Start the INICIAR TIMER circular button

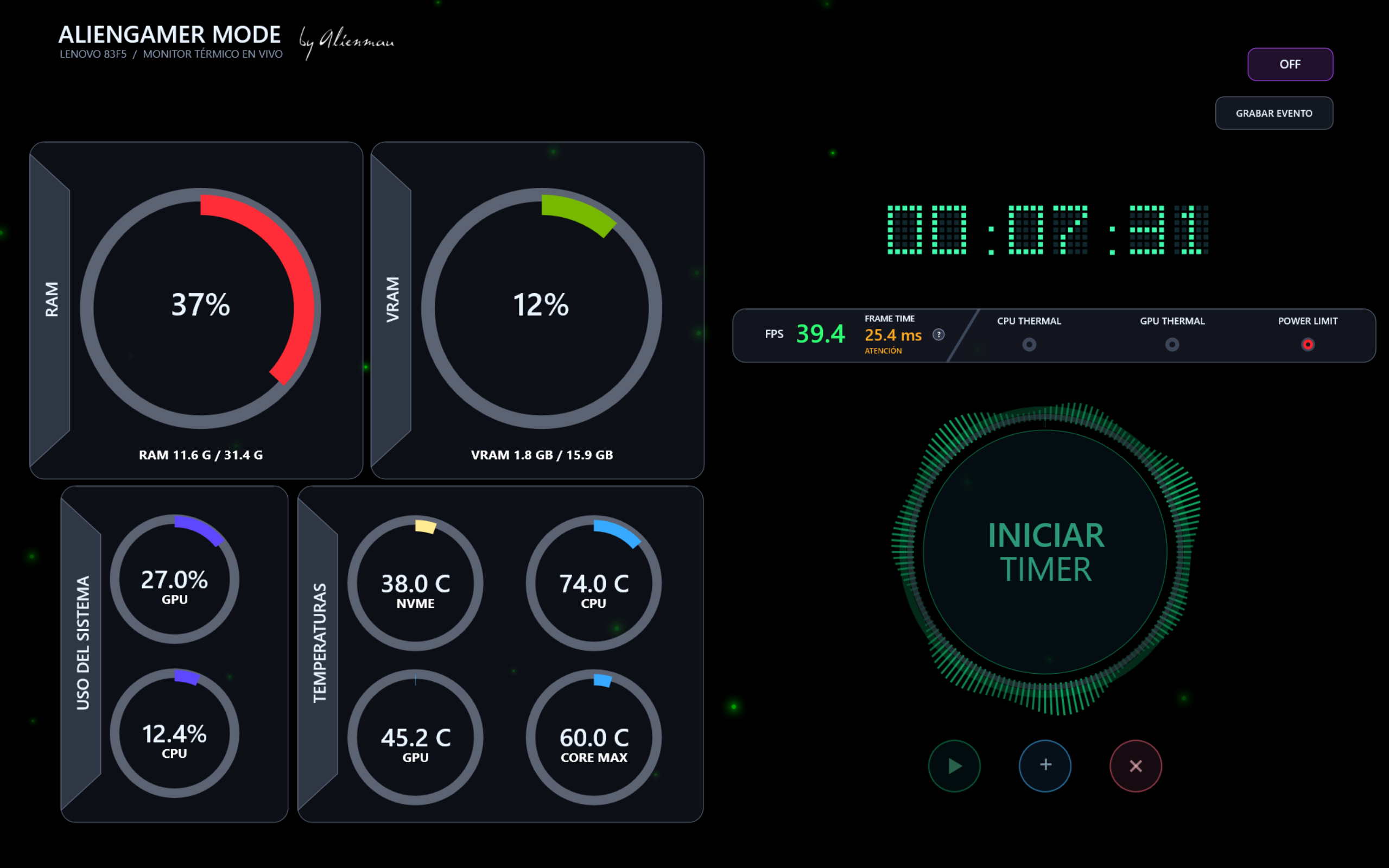click(1045, 552)
